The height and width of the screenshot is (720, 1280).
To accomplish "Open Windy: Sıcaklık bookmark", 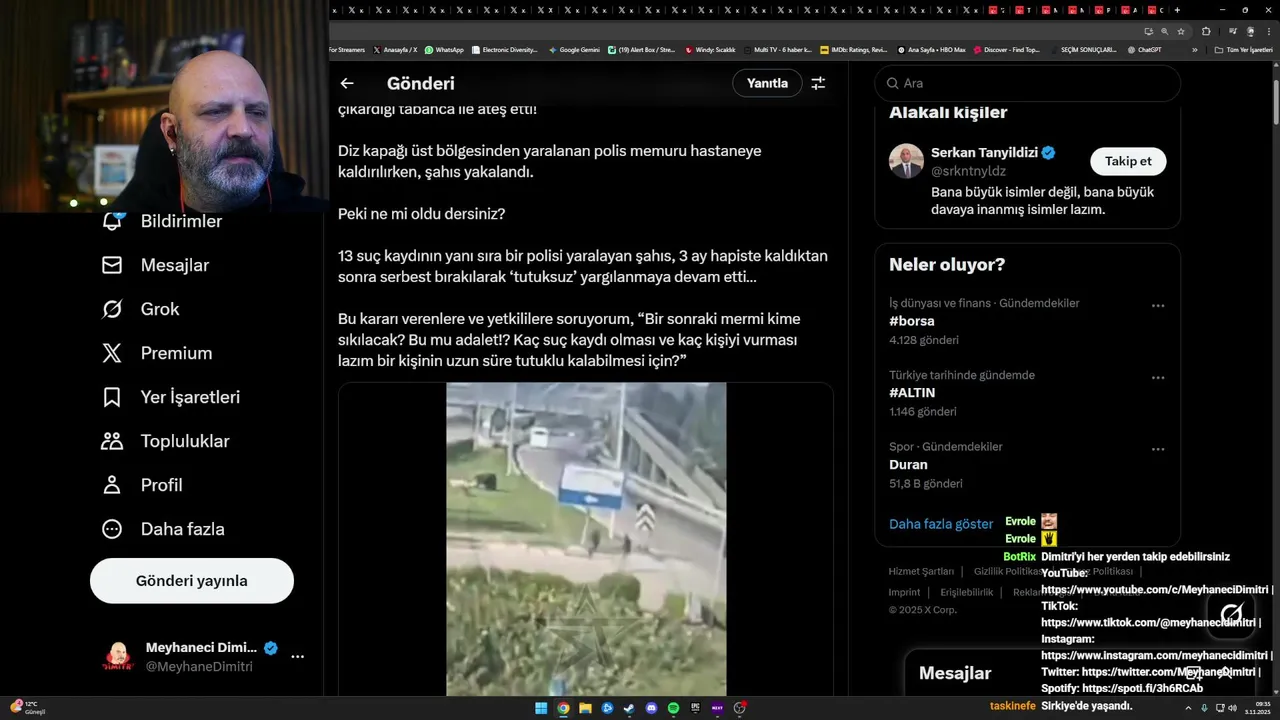I will (x=710, y=49).
